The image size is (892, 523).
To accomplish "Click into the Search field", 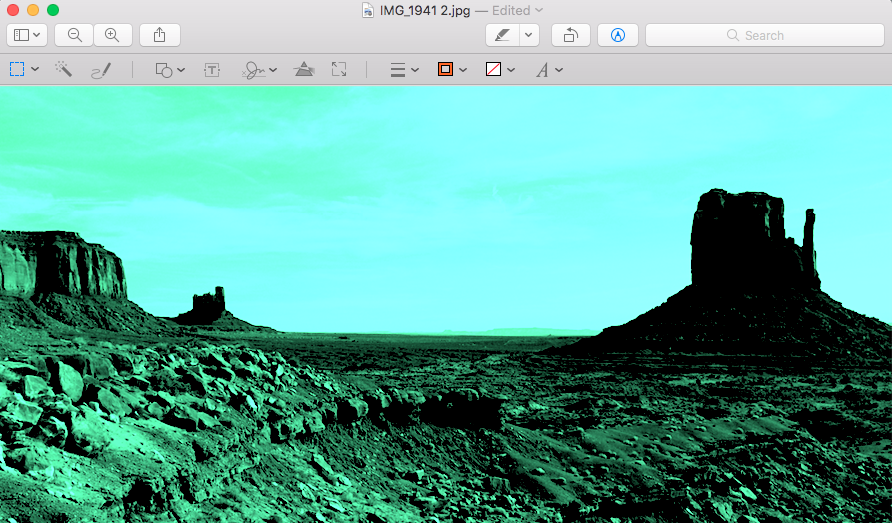I will (x=765, y=35).
